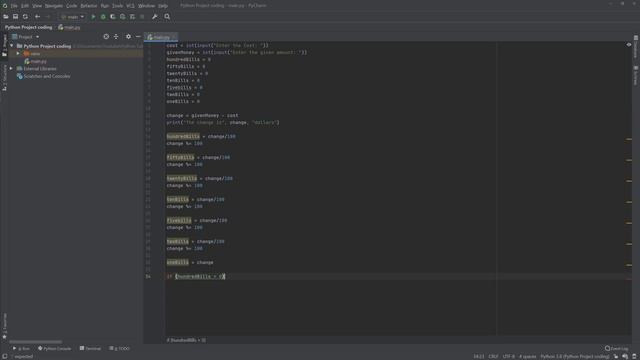Click line number 34 in the gutter
This screenshot has width=640, height=360.
(148, 276)
